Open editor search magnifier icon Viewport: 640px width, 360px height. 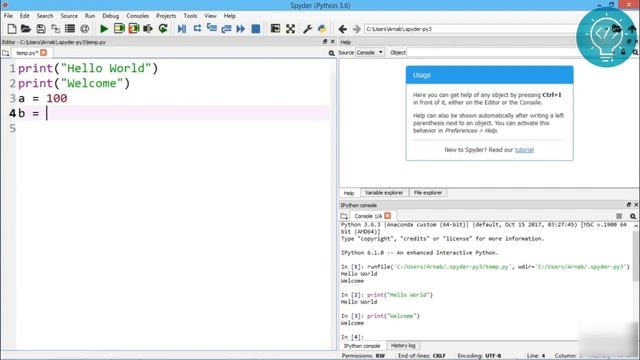point(331,53)
